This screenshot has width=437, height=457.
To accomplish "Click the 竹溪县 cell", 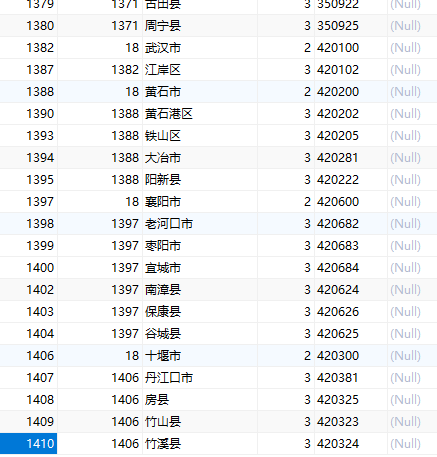I will (x=200, y=444).
